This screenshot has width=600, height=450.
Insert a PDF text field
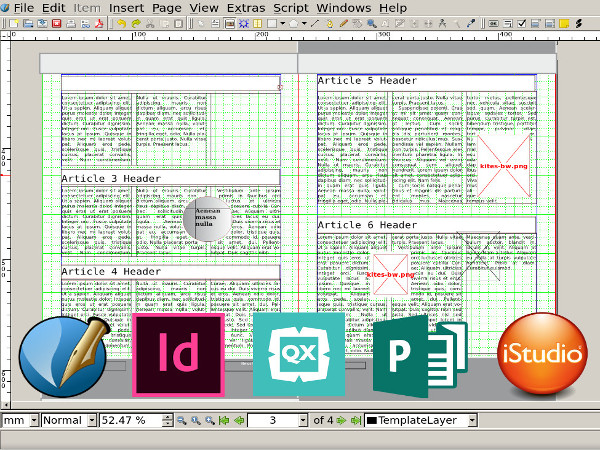click(508, 24)
